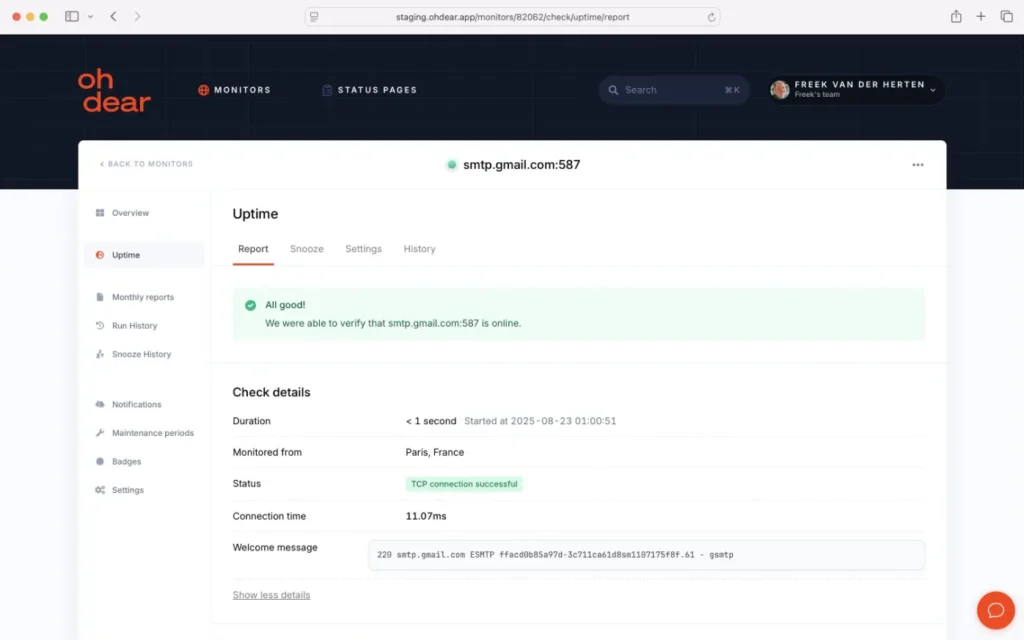This screenshot has width=1024, height=640.
Task: Select Uptime in the sidebar
Action: 144,255
